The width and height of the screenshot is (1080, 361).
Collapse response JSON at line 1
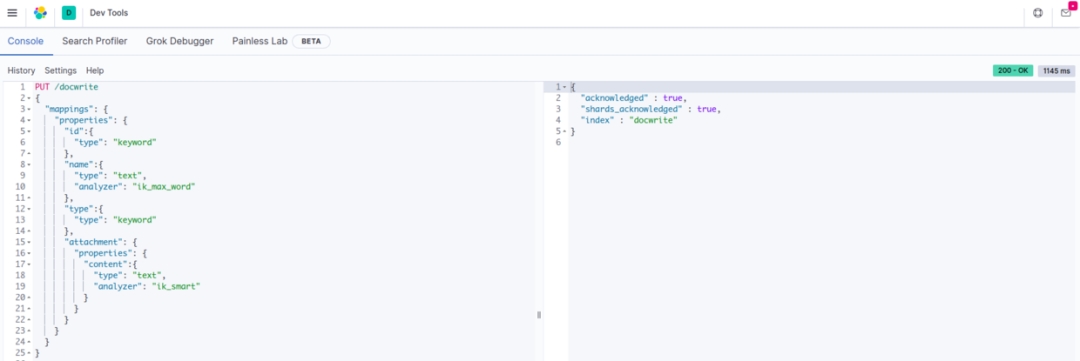point(565,87)
